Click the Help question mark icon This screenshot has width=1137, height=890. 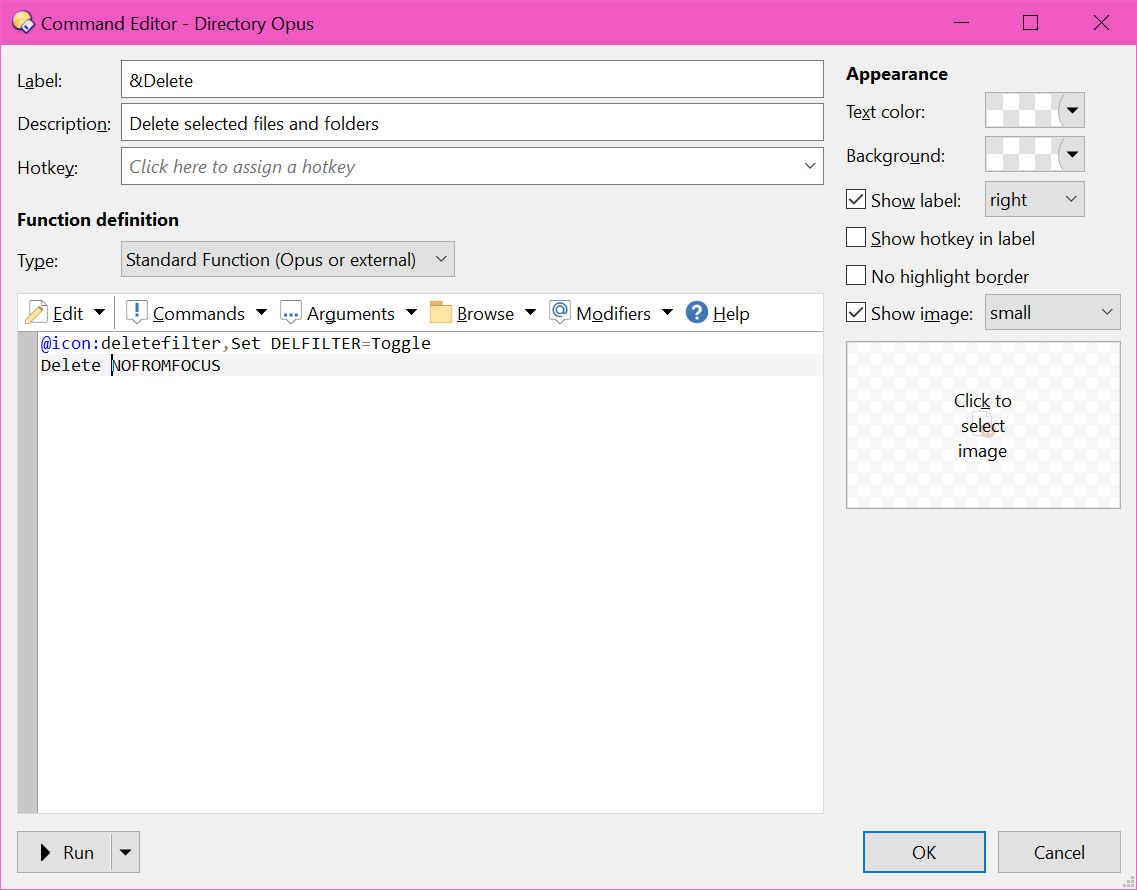[696, 313]
